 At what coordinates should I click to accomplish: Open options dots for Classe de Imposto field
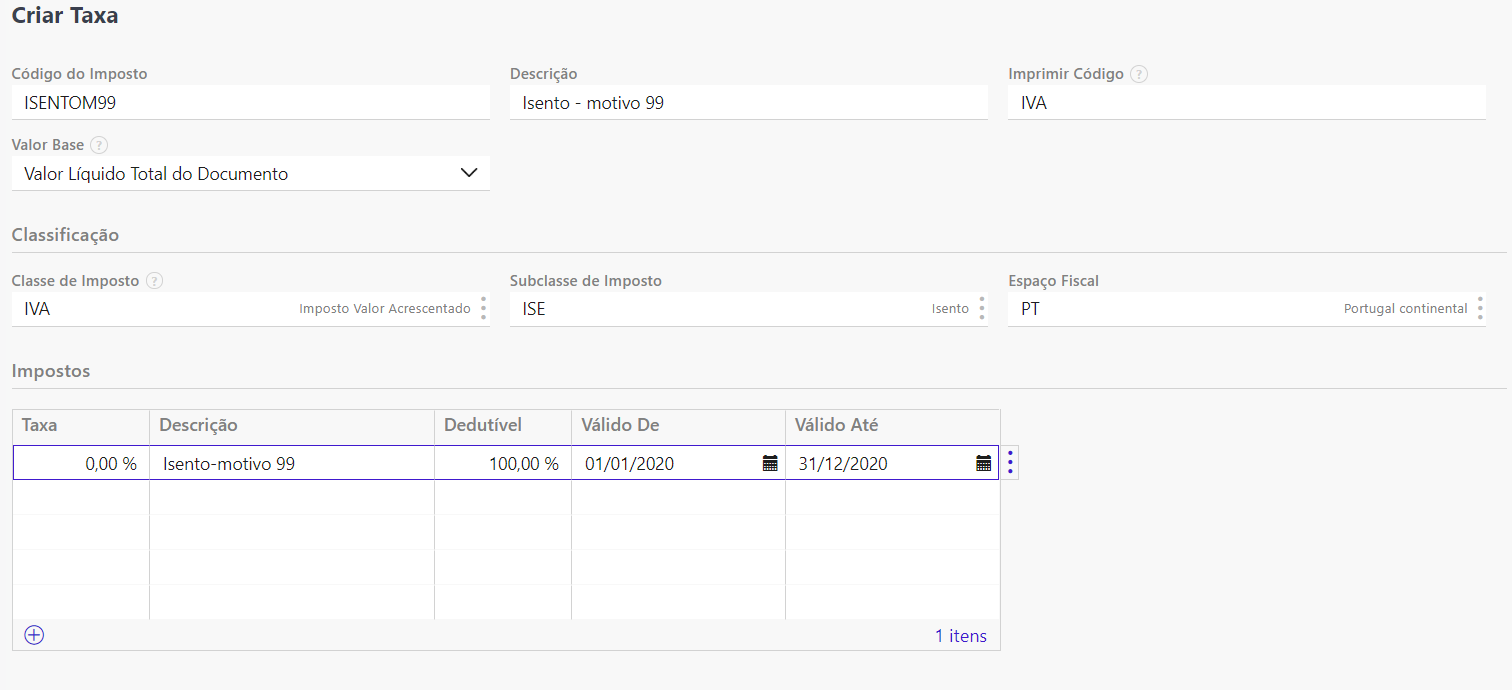[483, 309]
